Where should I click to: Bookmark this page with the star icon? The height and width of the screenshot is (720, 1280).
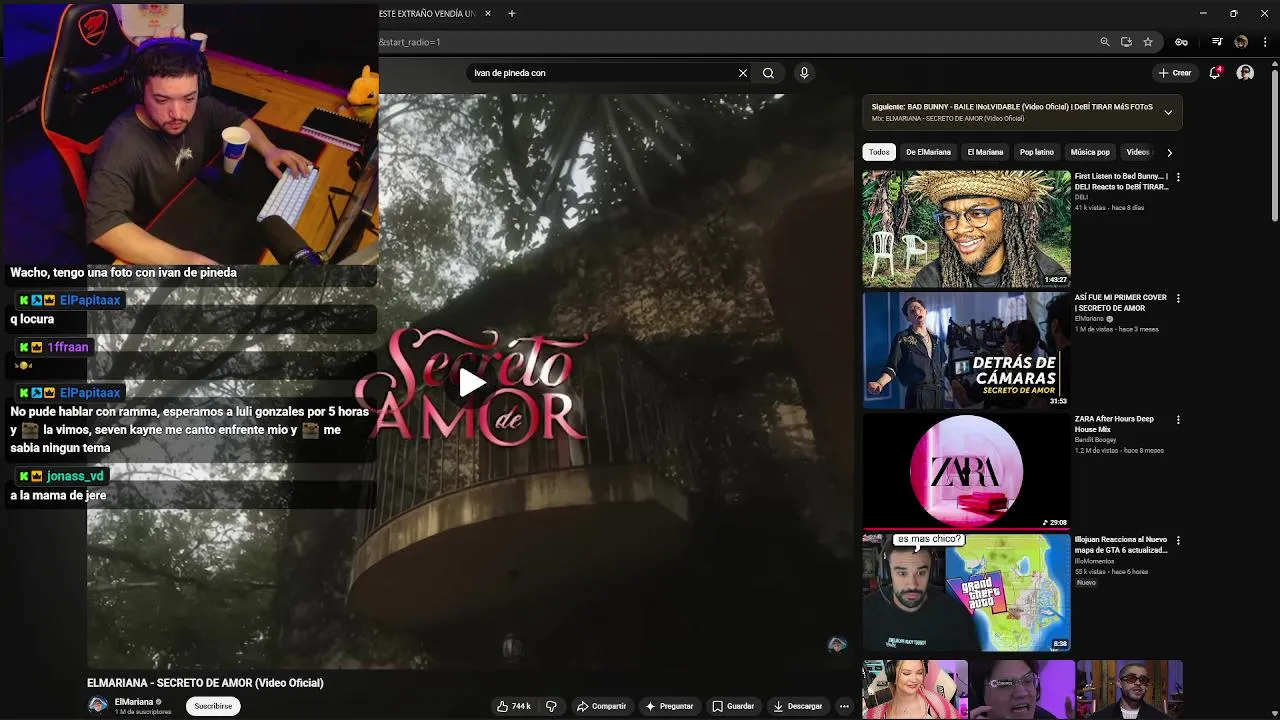1148,42
